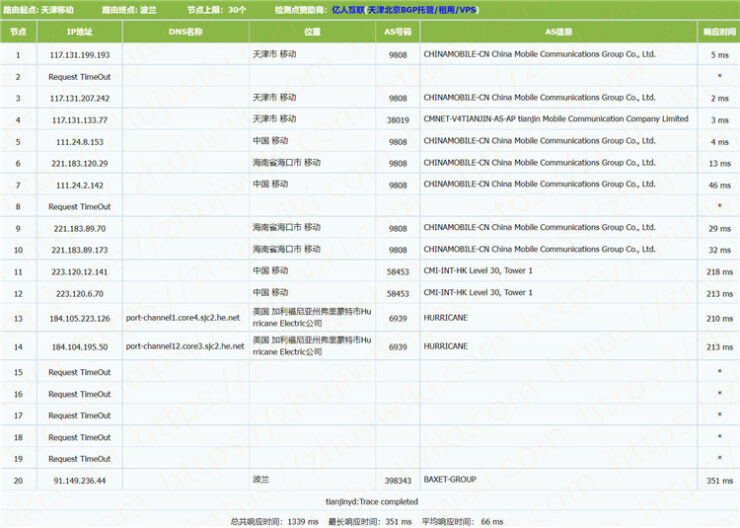Select IP address 223.120.6.70
This screenshot has width=740, height=528.
click(79, 294)
